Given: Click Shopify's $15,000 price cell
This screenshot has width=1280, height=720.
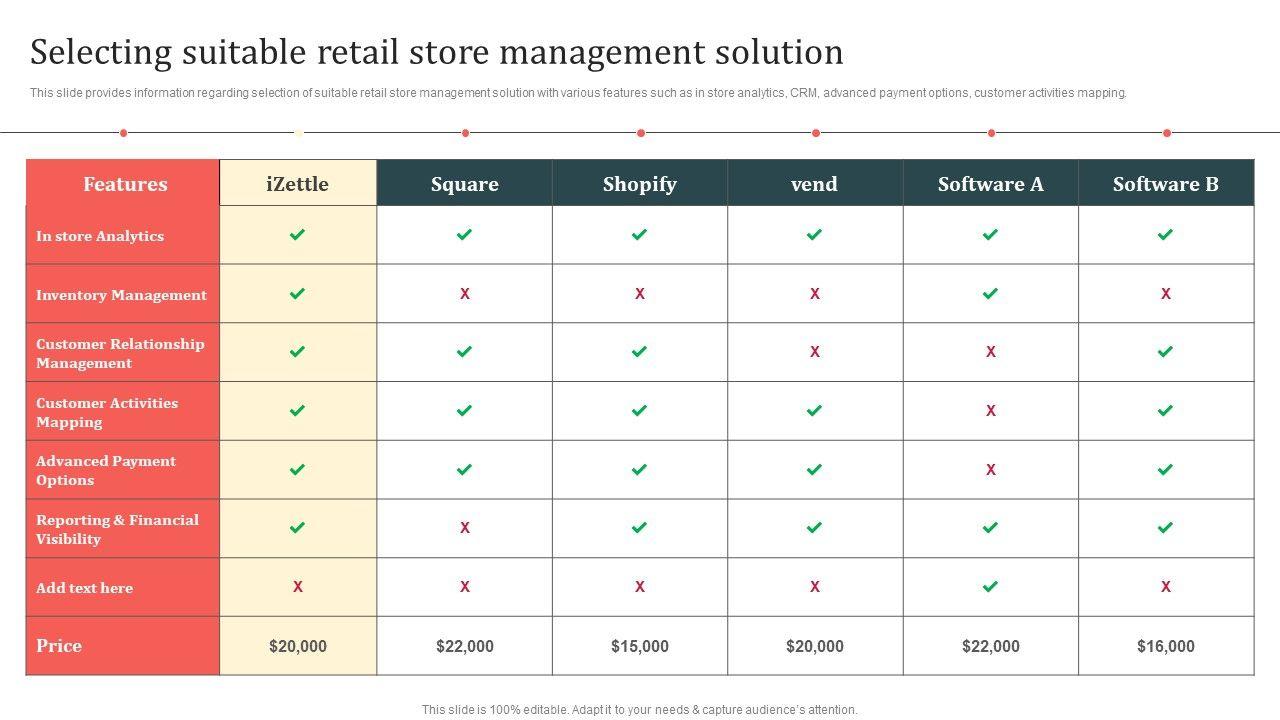Looking at the screenshot, I should tap(640, 646).
